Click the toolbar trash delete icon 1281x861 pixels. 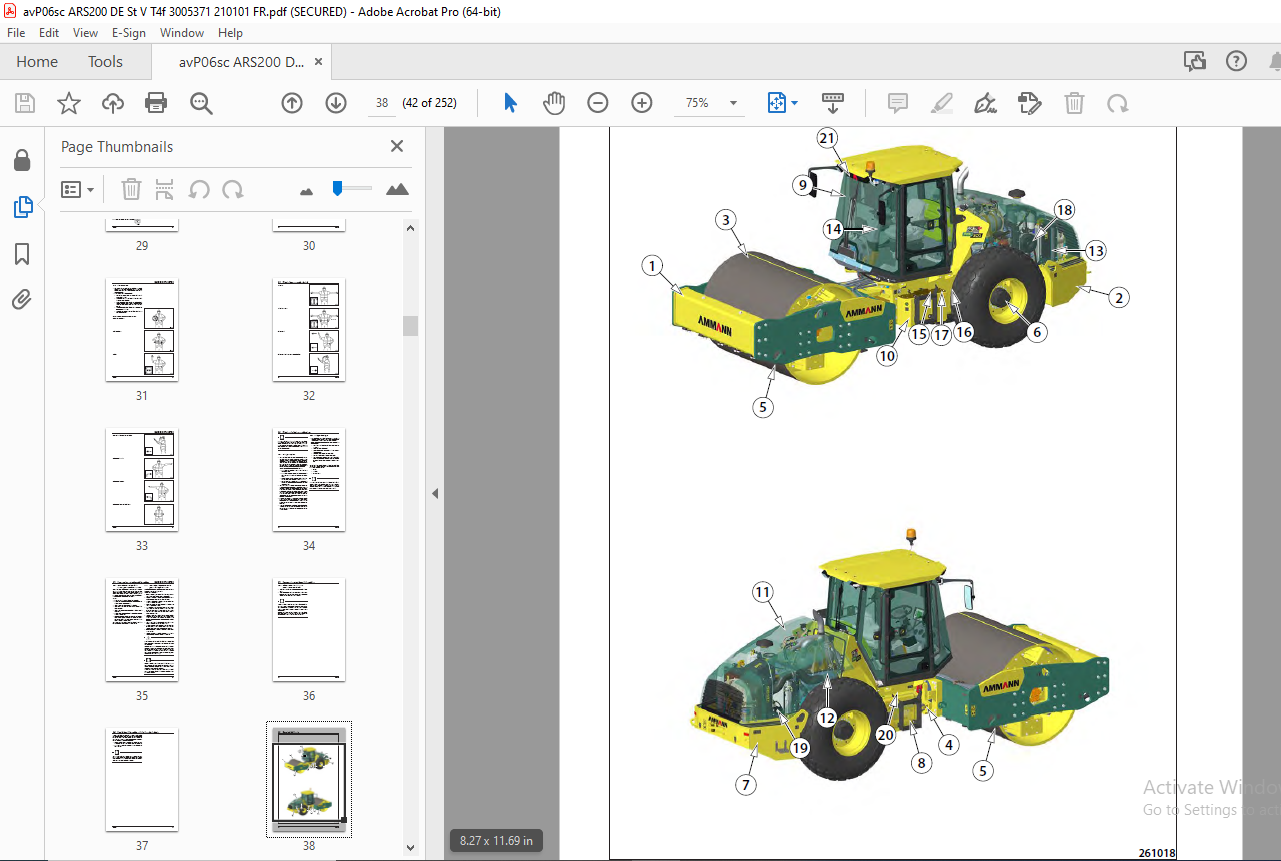[x=1074, y=103]
